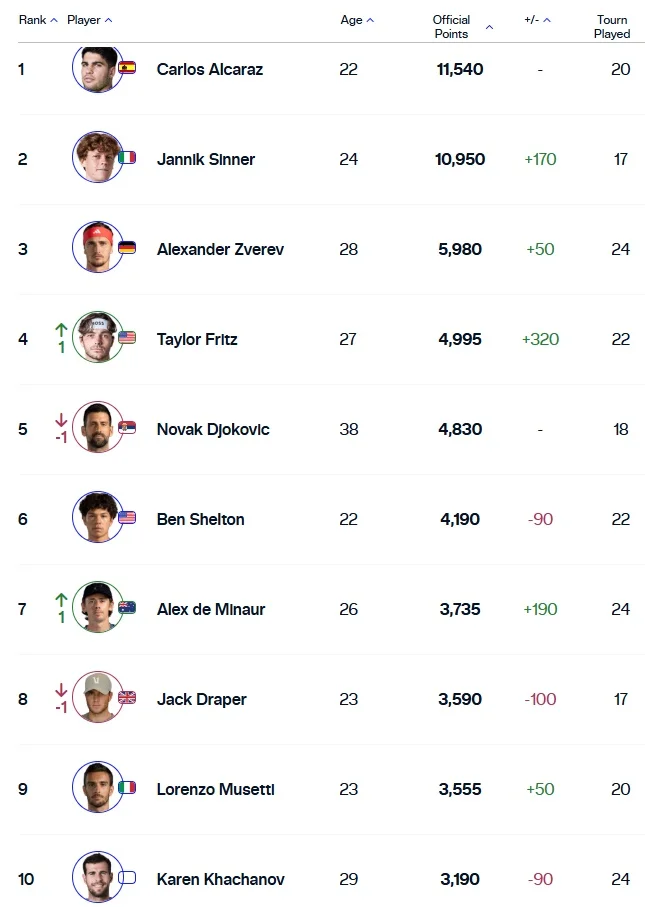This screenshot has width=645, height=907.
Task: Click Carlos Alcaraz's Spain flag icon
Action: pyautogui.click(x=127, y=68)
